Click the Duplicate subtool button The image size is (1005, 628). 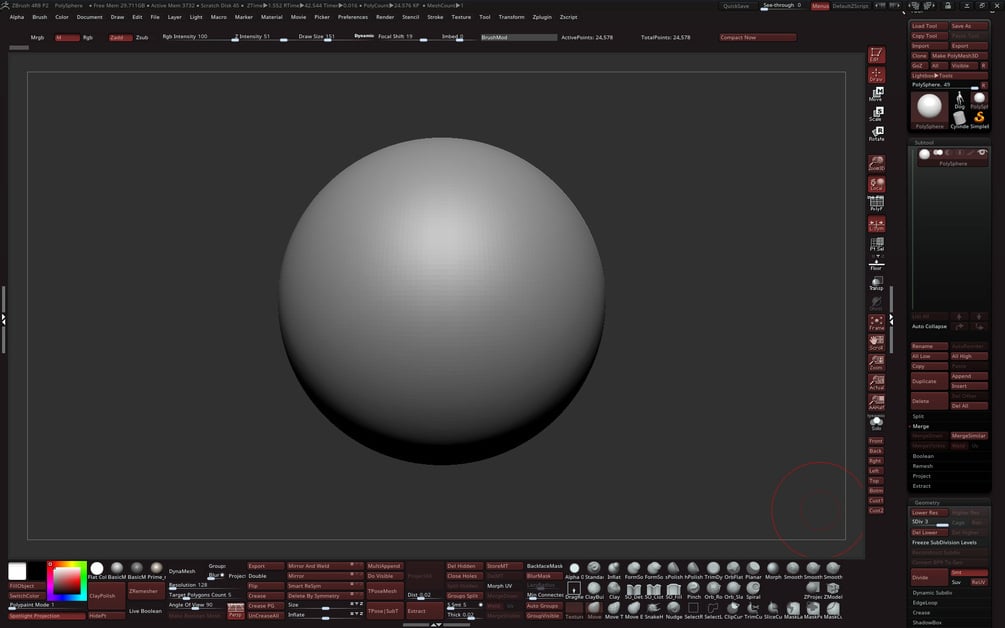pyautogui.click(x=929, y=381)
